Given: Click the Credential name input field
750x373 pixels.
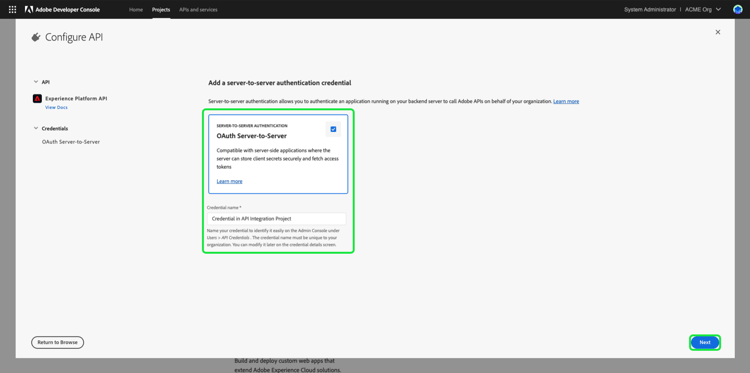Looking at the screenshot, I should point(276,219).
